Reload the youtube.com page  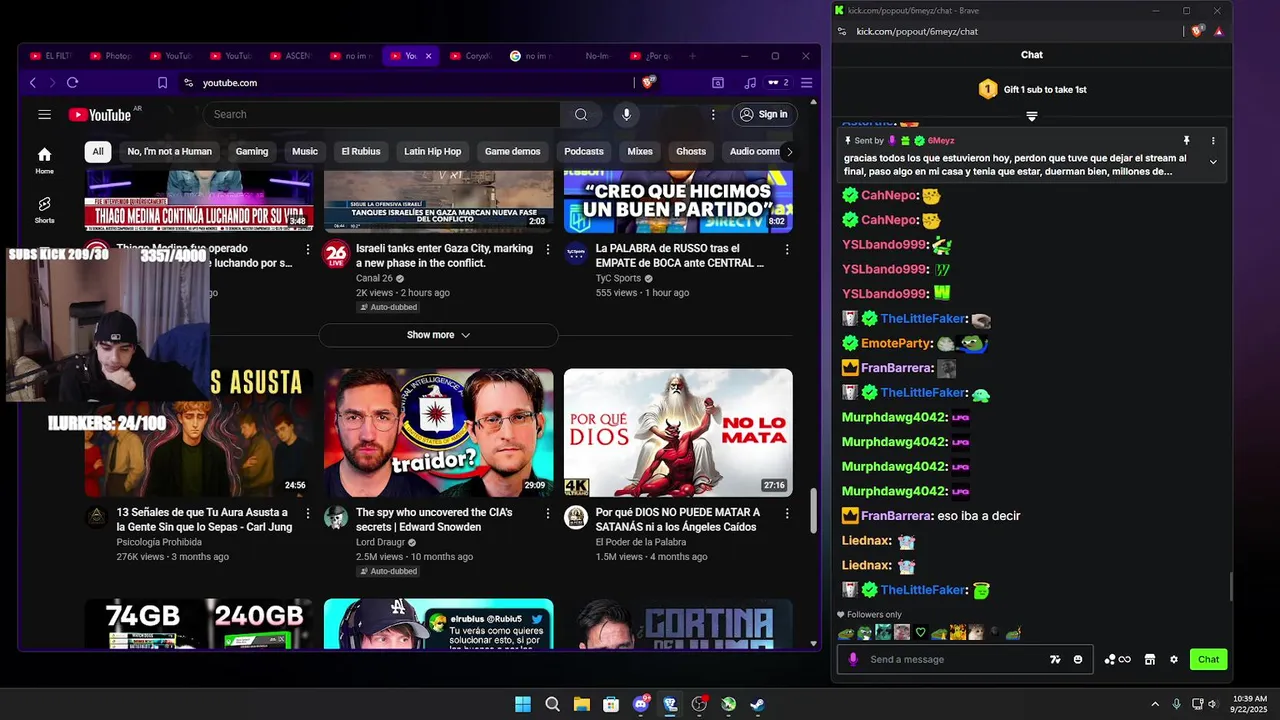(72, 83)
